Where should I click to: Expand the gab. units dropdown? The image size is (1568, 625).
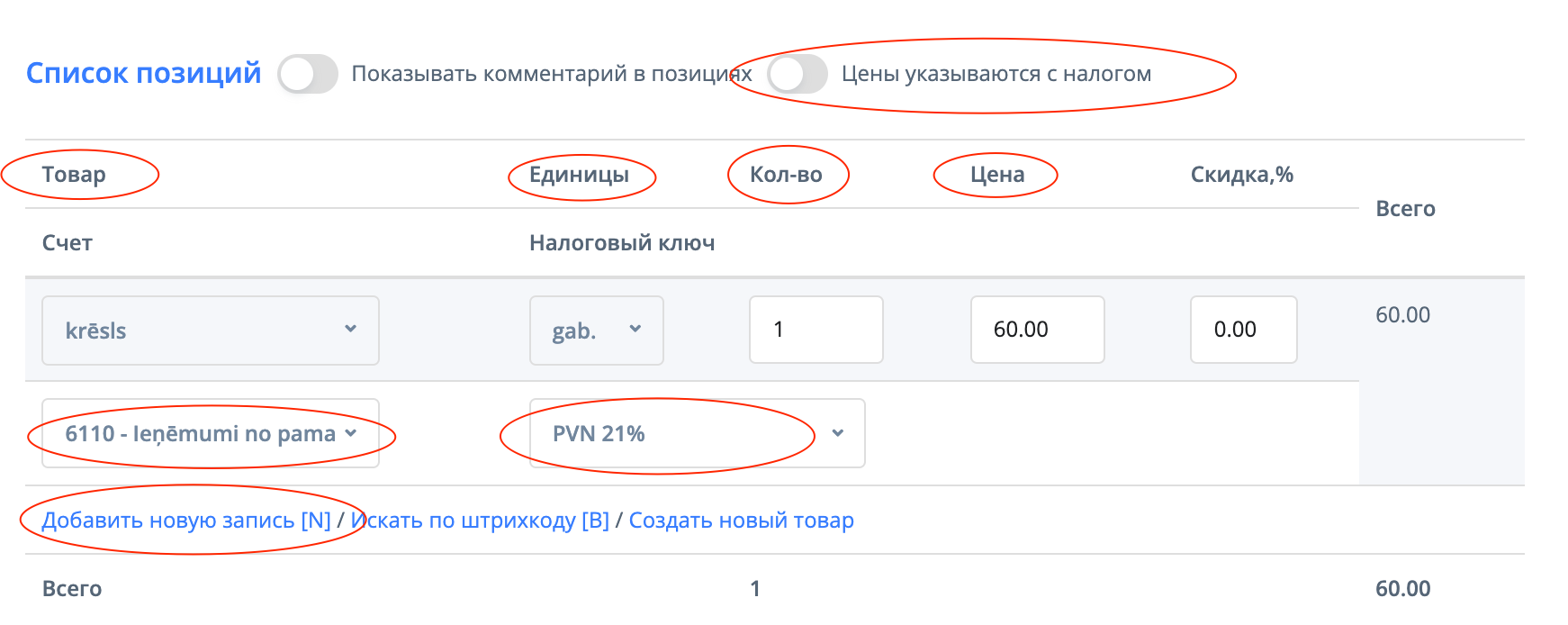pyautogui.click(x=596, y=331)
